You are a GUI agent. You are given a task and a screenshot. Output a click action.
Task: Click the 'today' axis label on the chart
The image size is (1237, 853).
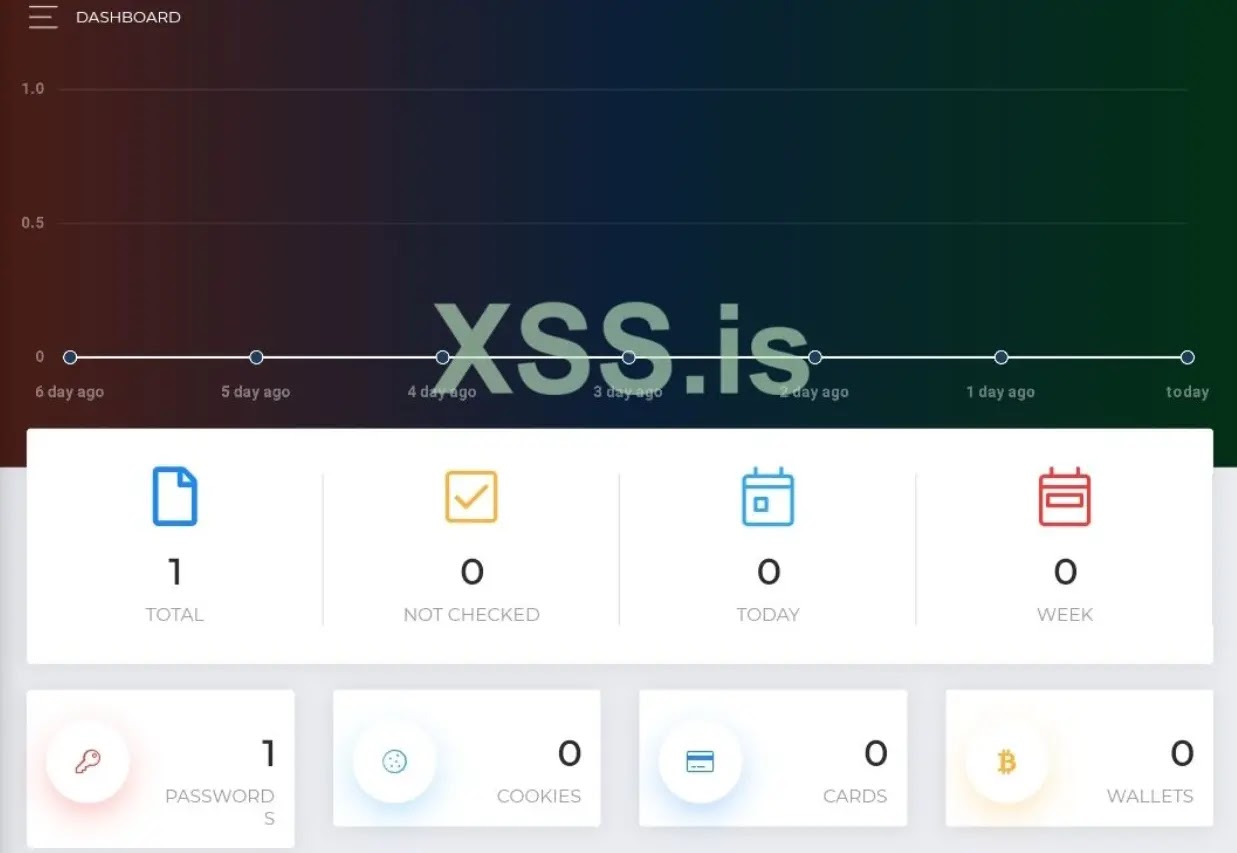(x=1187, y=392)
